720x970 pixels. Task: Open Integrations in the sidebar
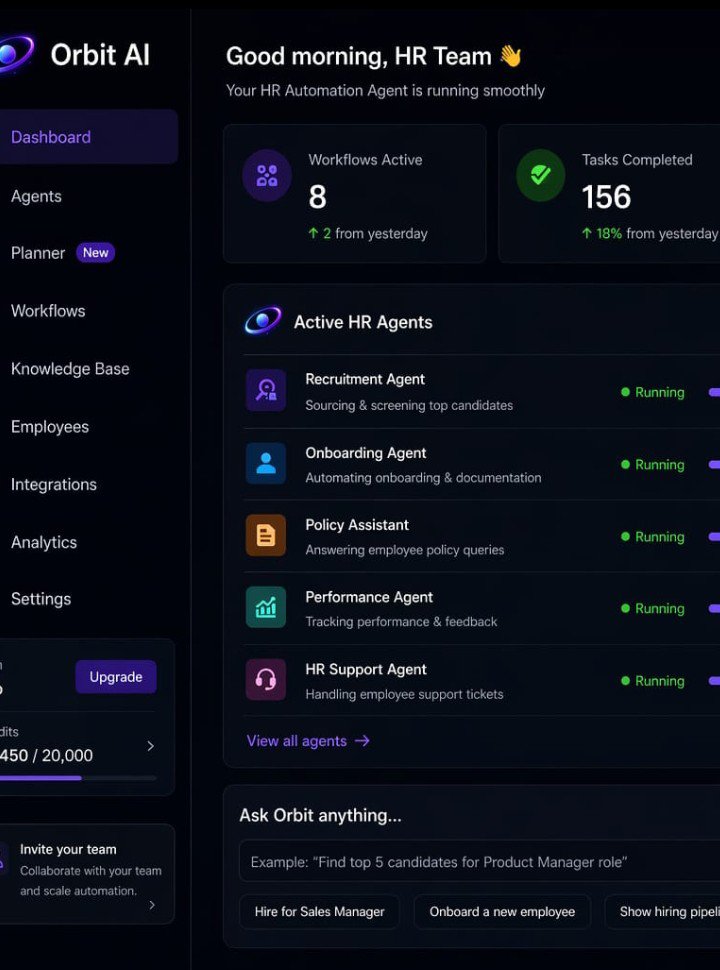tap(54, 484)
